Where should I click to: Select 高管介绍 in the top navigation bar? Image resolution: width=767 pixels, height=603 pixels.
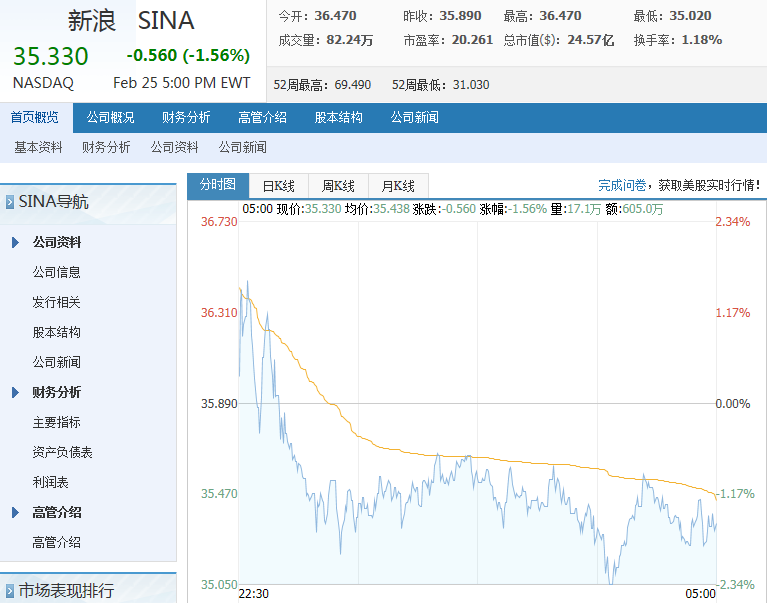262,118
